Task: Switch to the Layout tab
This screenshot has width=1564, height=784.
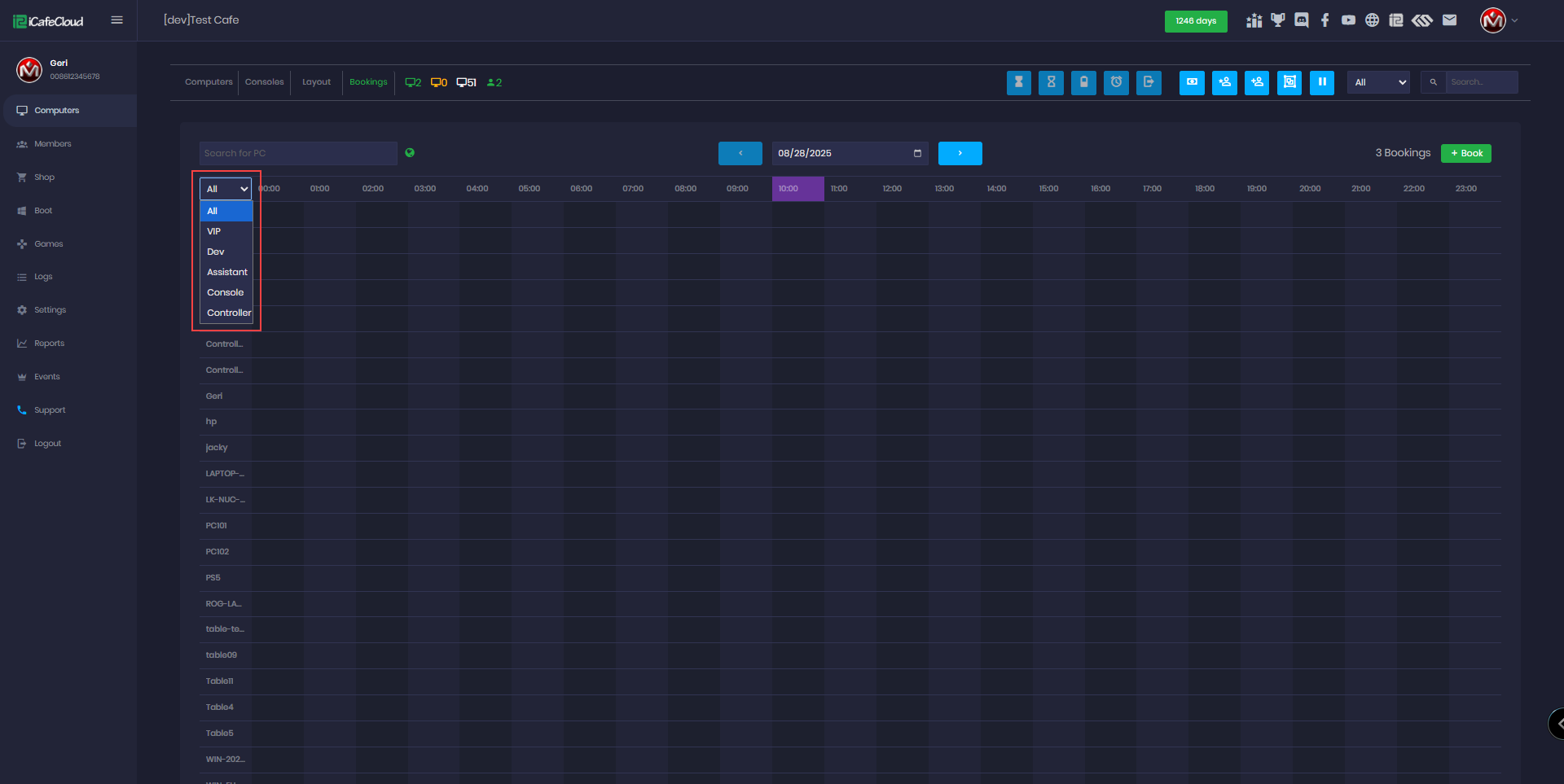Action: 316,82
